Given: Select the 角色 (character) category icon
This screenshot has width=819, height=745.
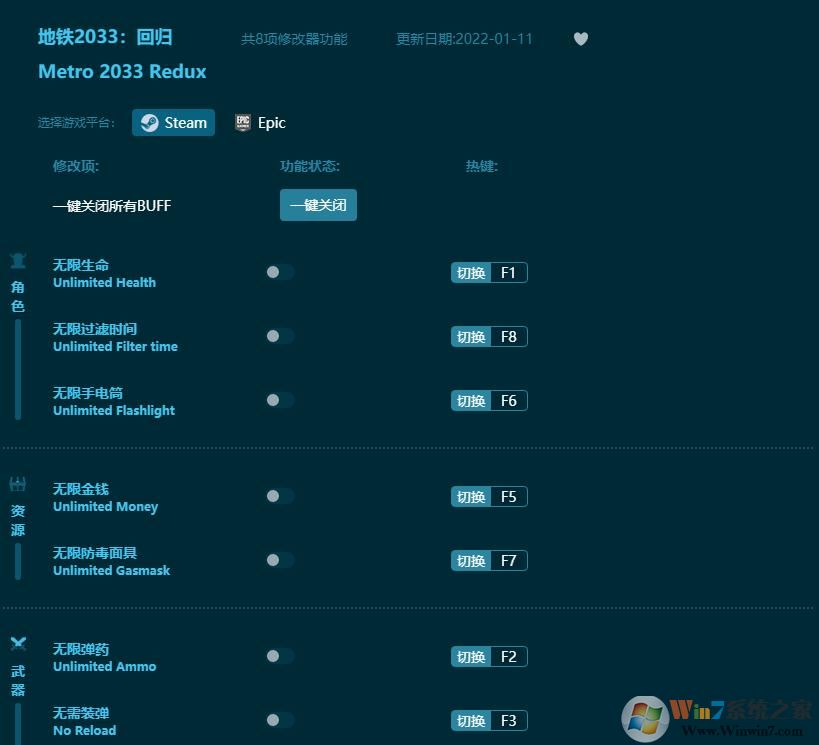Looking at the screenshot, I should point(17,259).
